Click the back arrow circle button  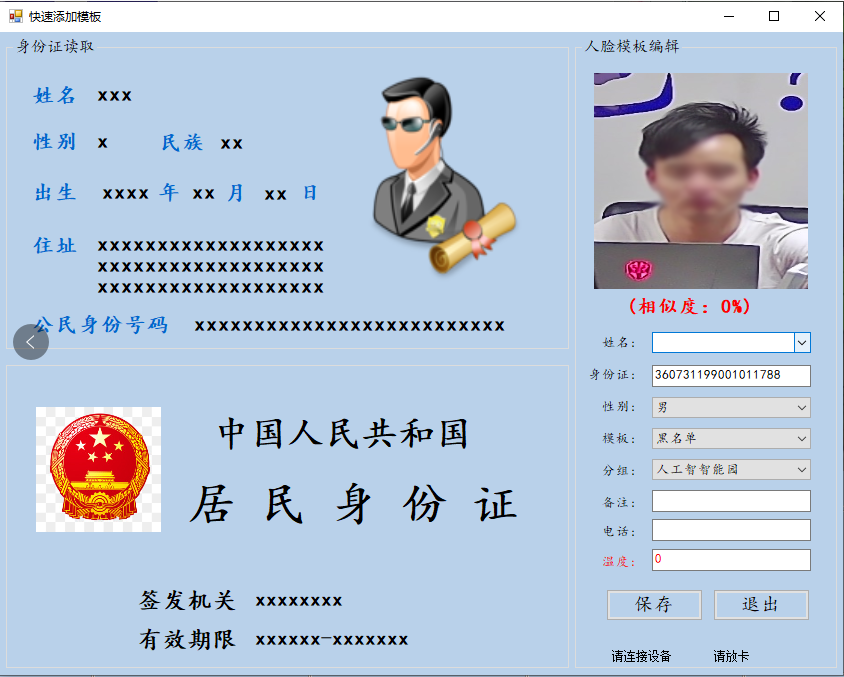pyautogui.click(x=31, y=342)
